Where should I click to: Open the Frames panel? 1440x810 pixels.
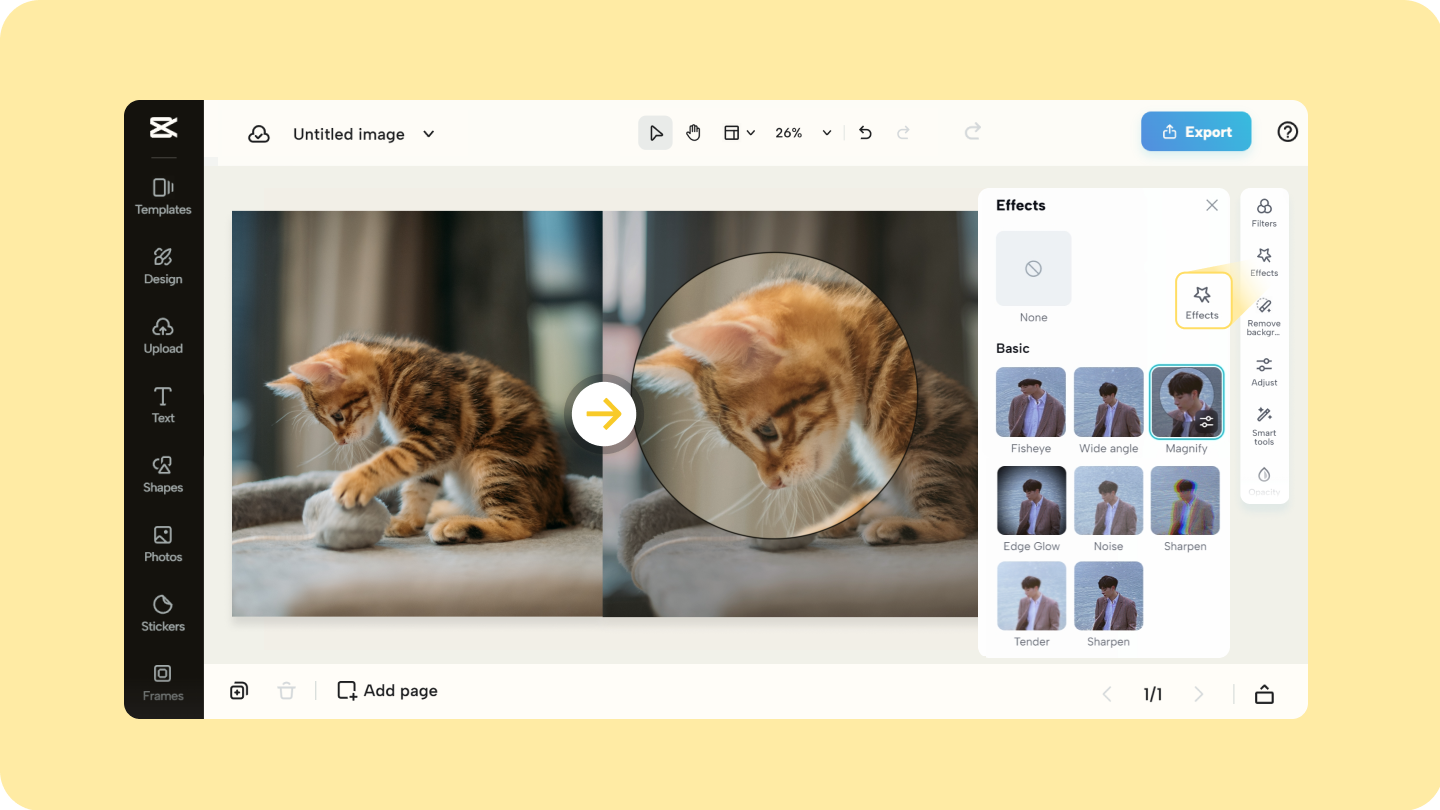point(163,682)
